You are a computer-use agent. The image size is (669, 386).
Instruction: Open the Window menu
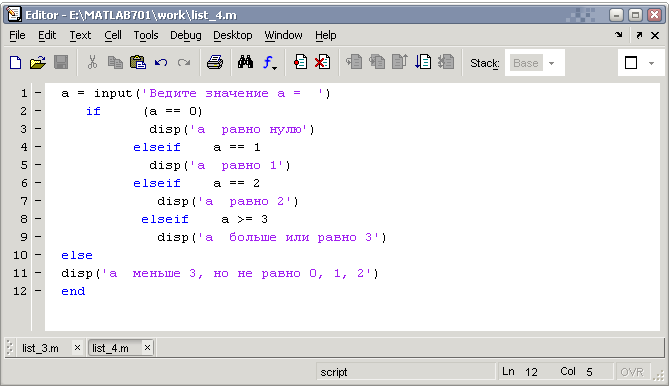283,35
